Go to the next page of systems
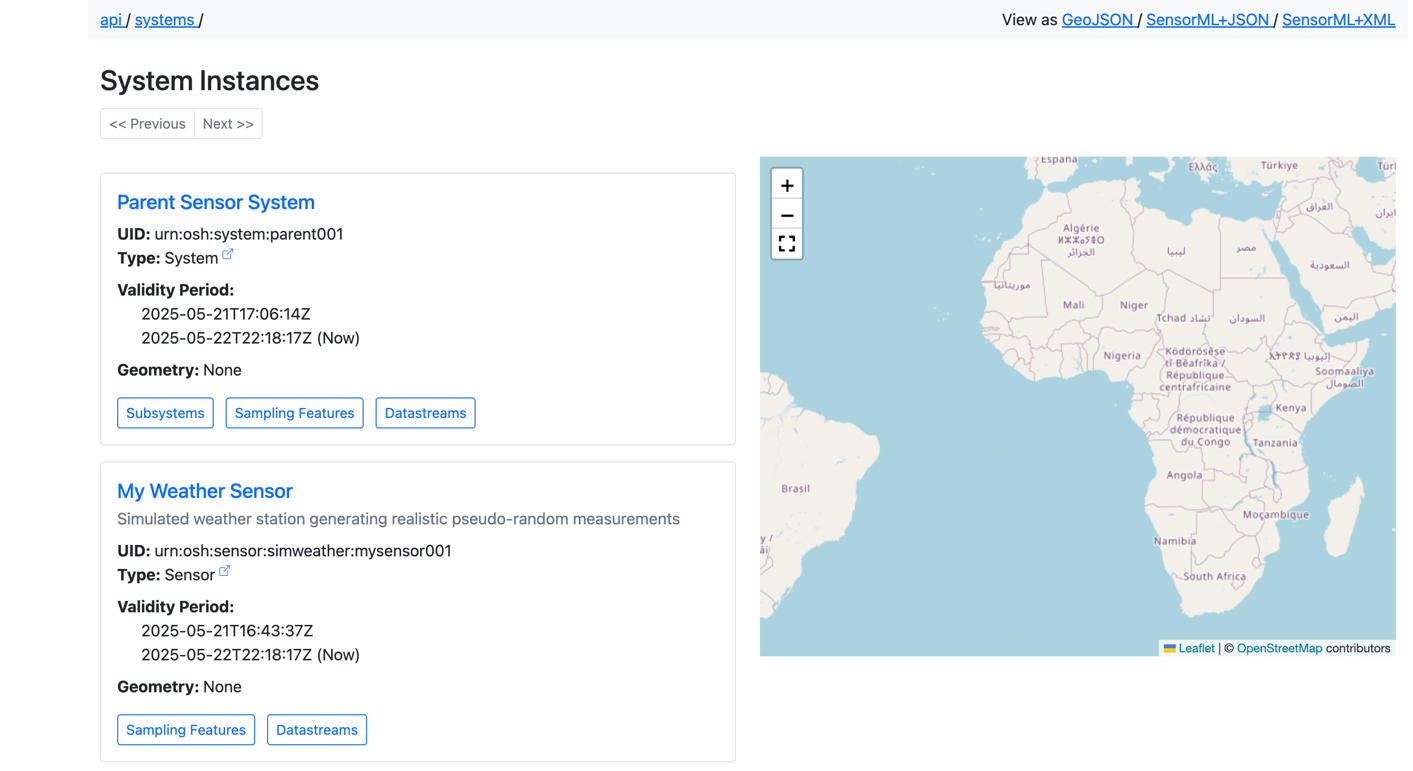The image size is (1413, 771). coord(228,123)
